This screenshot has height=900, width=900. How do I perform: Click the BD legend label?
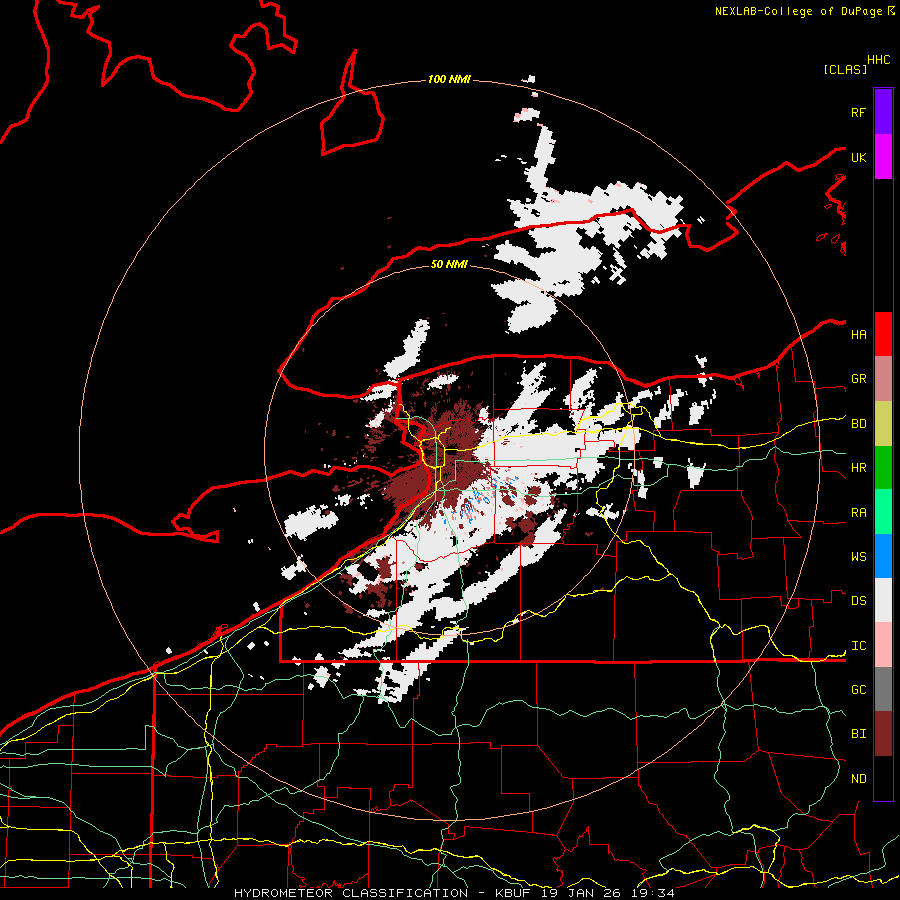(858, 424)
